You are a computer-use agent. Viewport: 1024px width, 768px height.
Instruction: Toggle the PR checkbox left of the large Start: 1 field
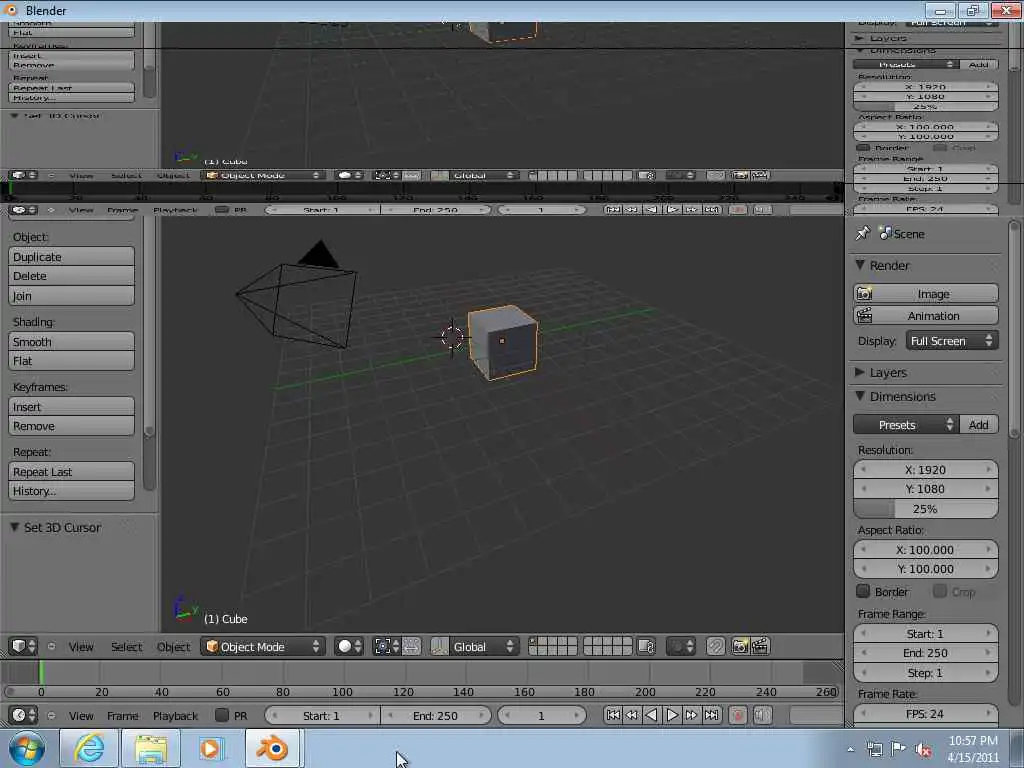click(222, 715)
